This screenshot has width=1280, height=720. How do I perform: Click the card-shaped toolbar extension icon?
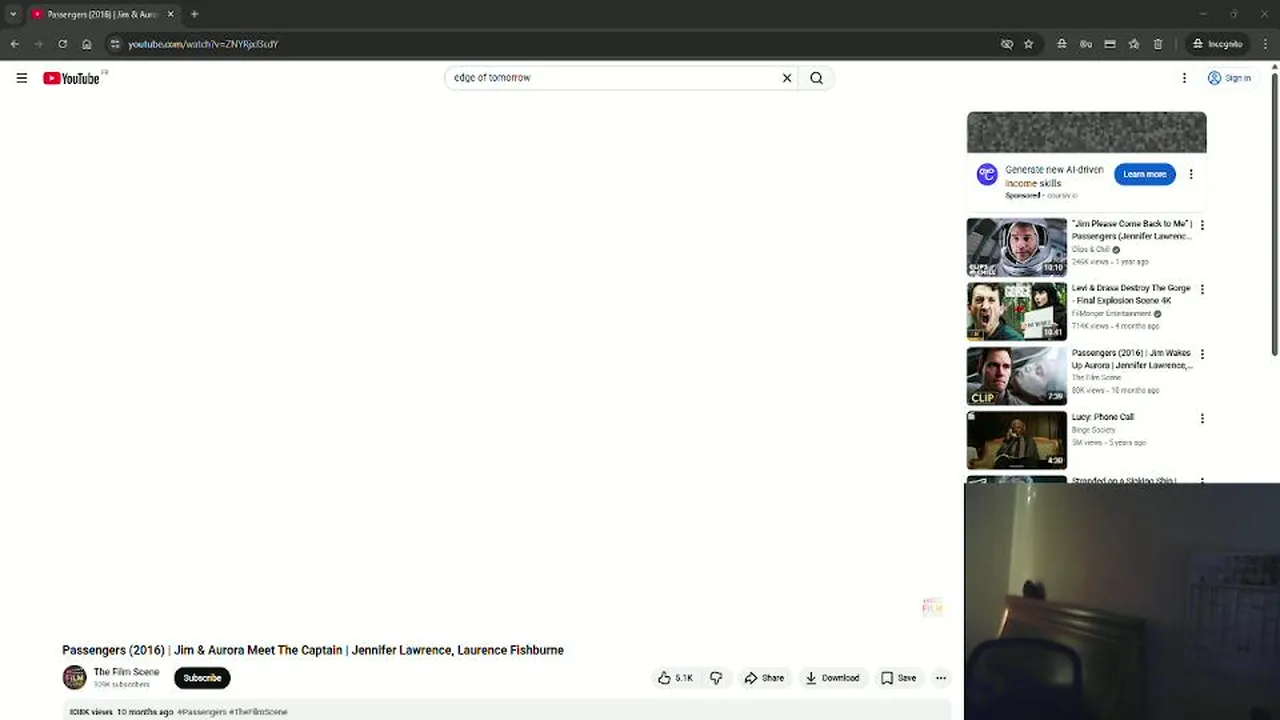coord(1110,44)
